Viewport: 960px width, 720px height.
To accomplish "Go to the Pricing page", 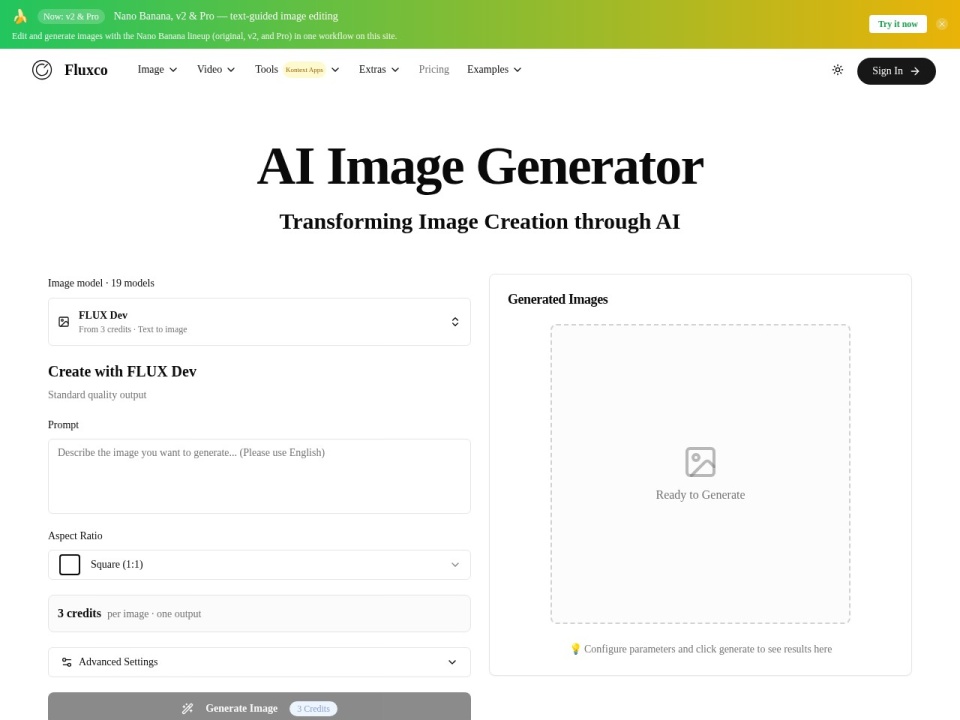I will point(433,69).
